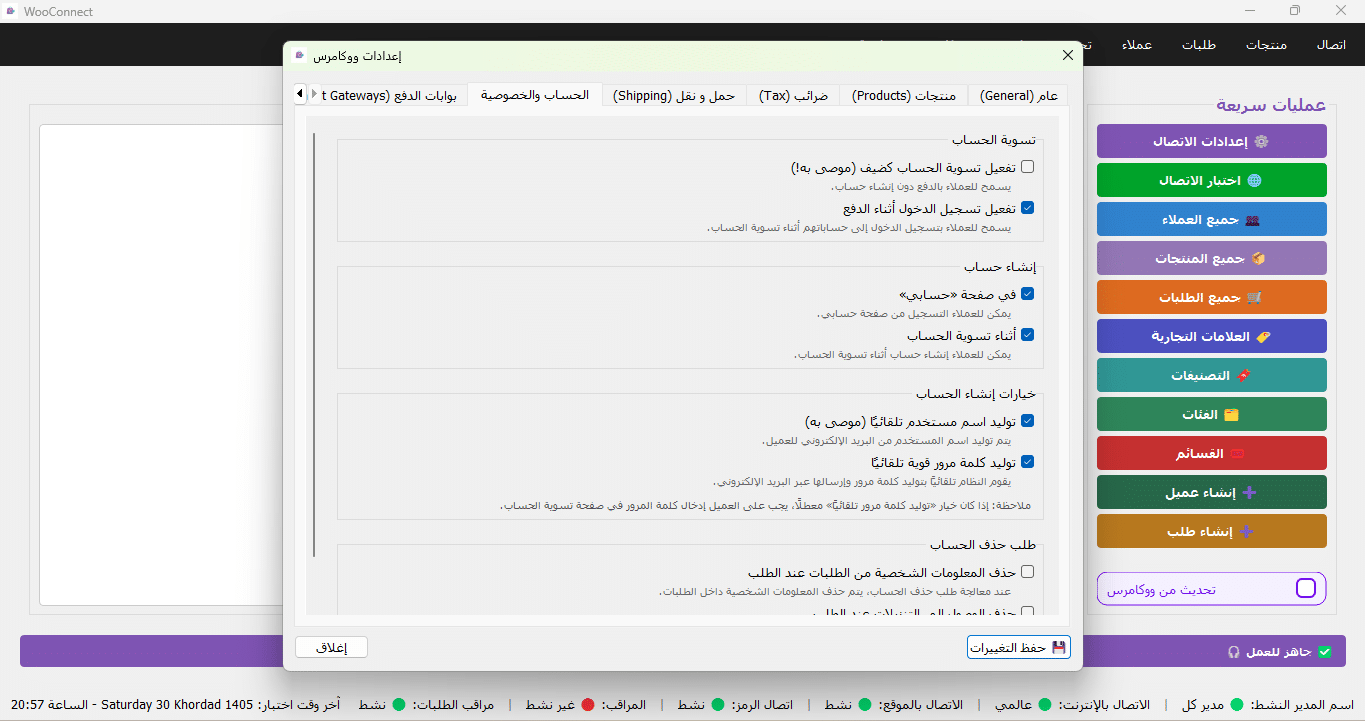This screenshot has height=721, width=1365.
Task: Uncheck تفعيل تسجيل الدخول أثناء الدفع
Action: point(1027,208)
